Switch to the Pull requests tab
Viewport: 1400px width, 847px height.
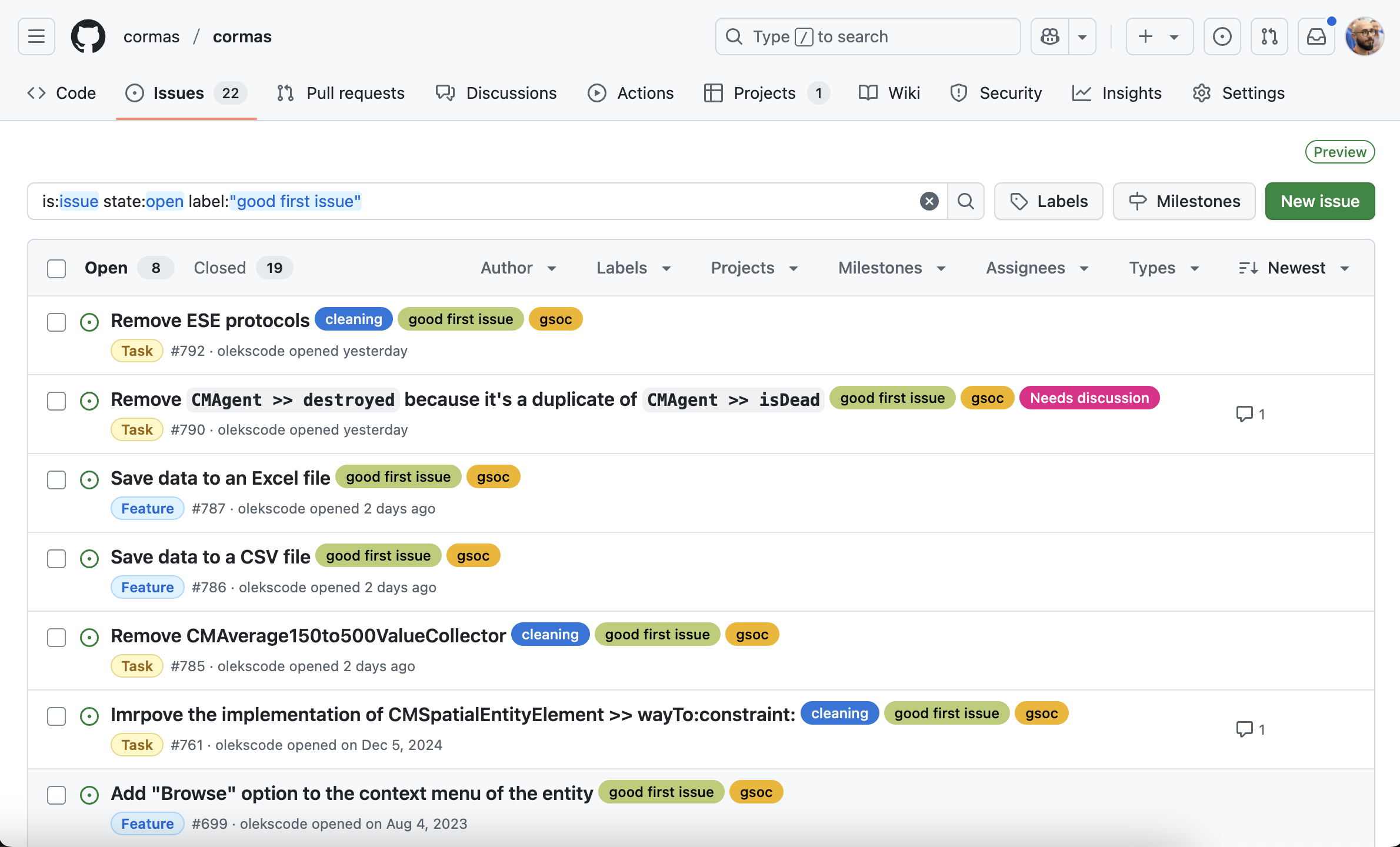pos(341,93)
